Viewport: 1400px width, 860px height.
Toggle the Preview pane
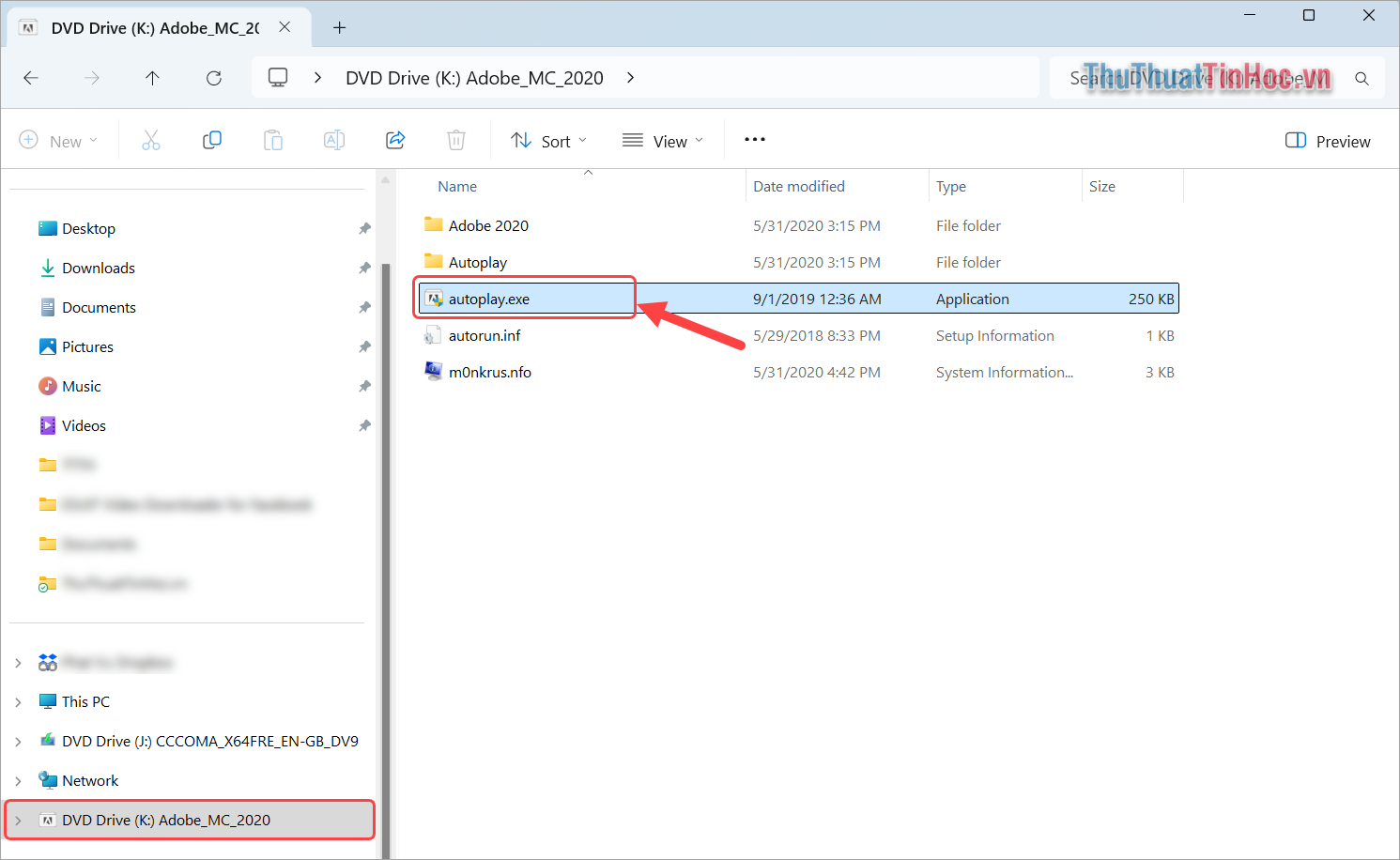click(1328, 141)
